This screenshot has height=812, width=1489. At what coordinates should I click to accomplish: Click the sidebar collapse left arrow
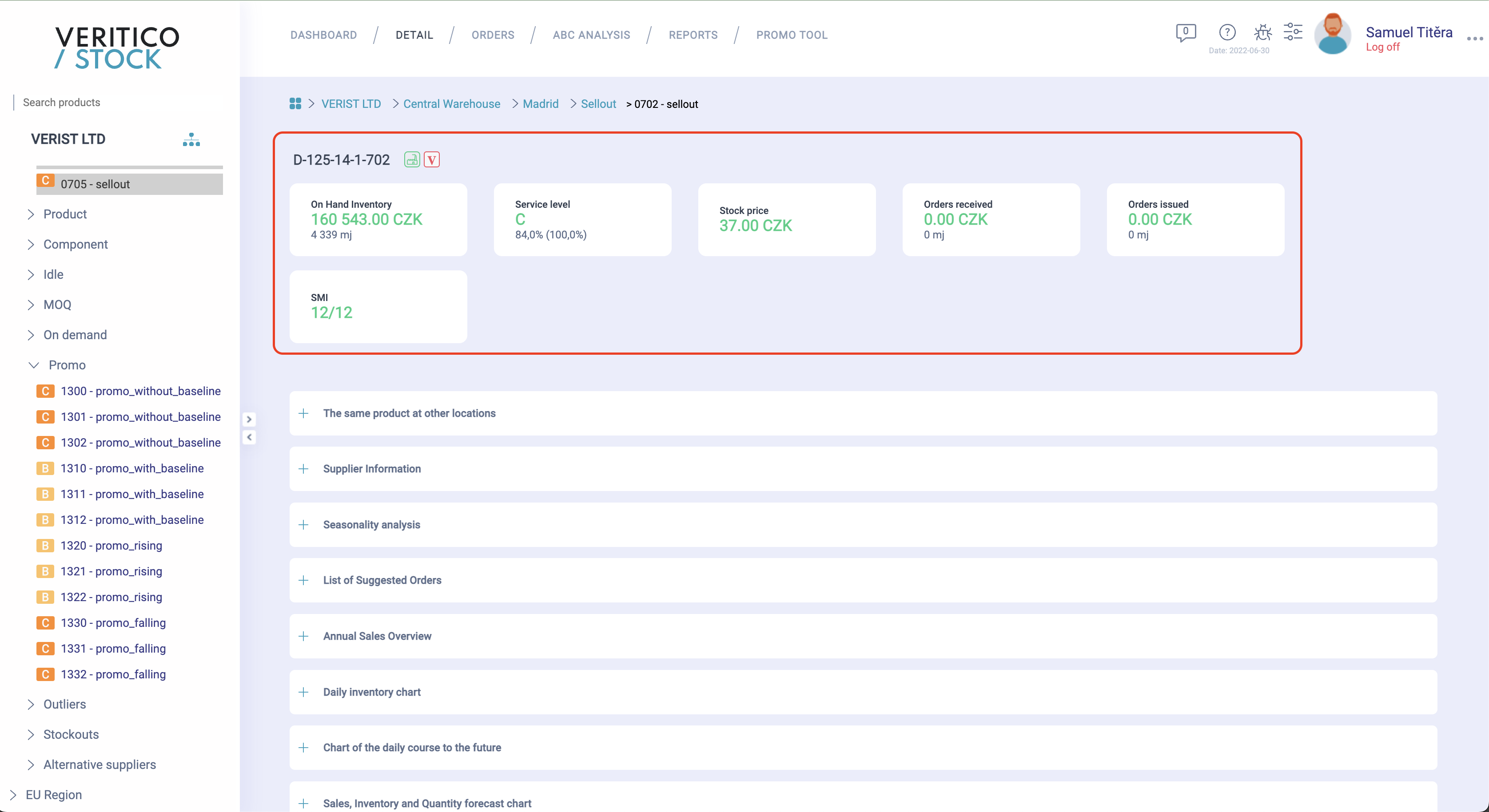point(249,437)
